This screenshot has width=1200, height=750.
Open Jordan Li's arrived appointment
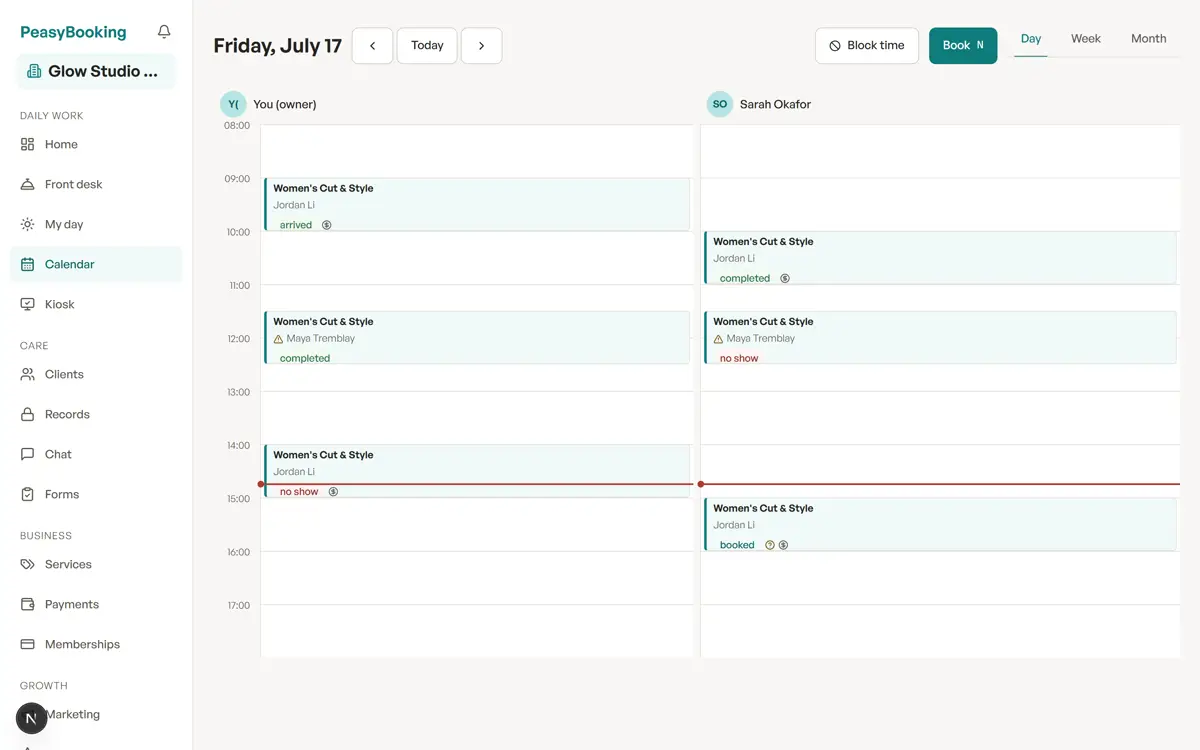pos(477,204)
